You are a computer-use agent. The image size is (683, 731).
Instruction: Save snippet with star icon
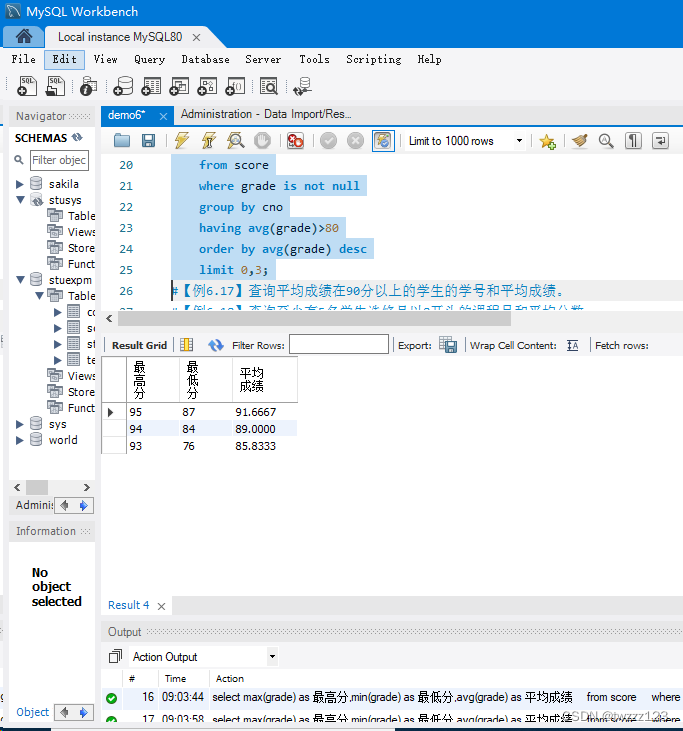[547, 141]
